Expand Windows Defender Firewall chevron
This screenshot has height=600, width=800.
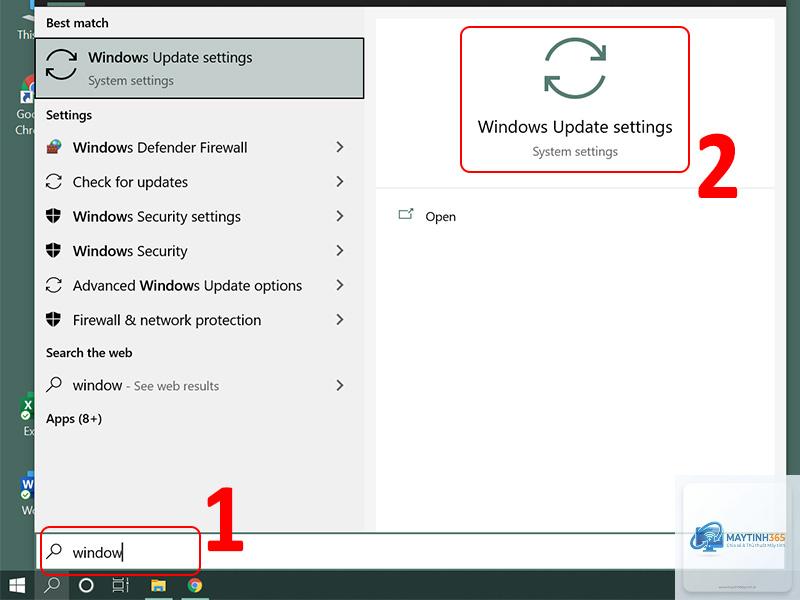pos(340,147)
